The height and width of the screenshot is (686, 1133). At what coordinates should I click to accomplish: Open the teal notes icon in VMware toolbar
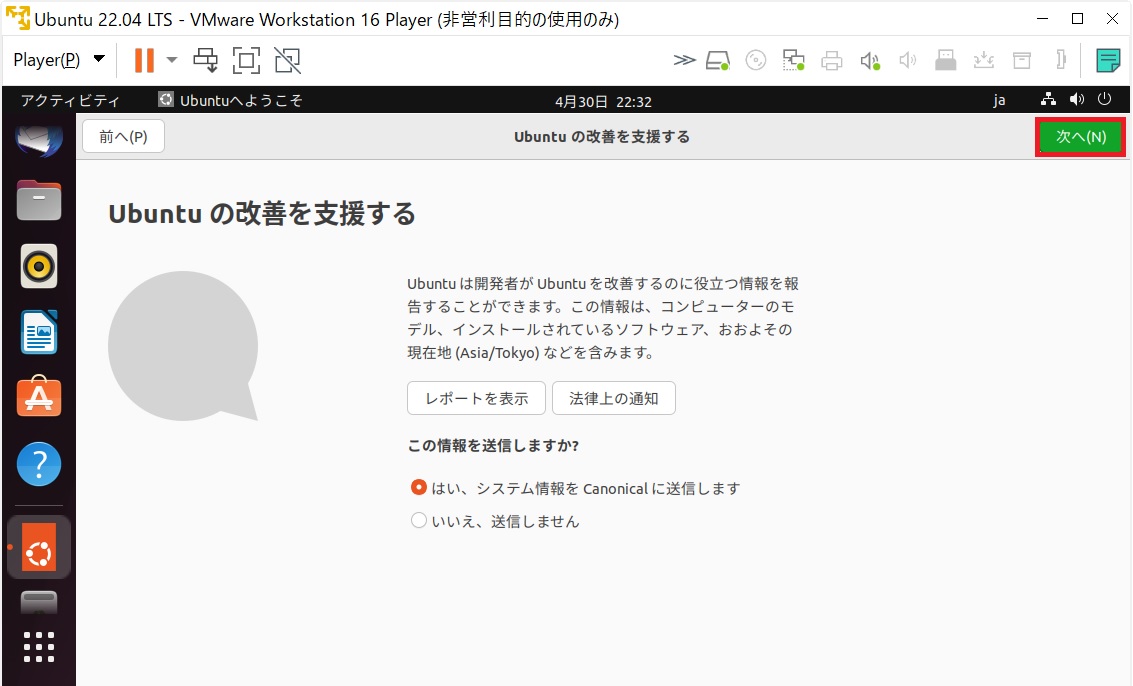coord(1108,60)
